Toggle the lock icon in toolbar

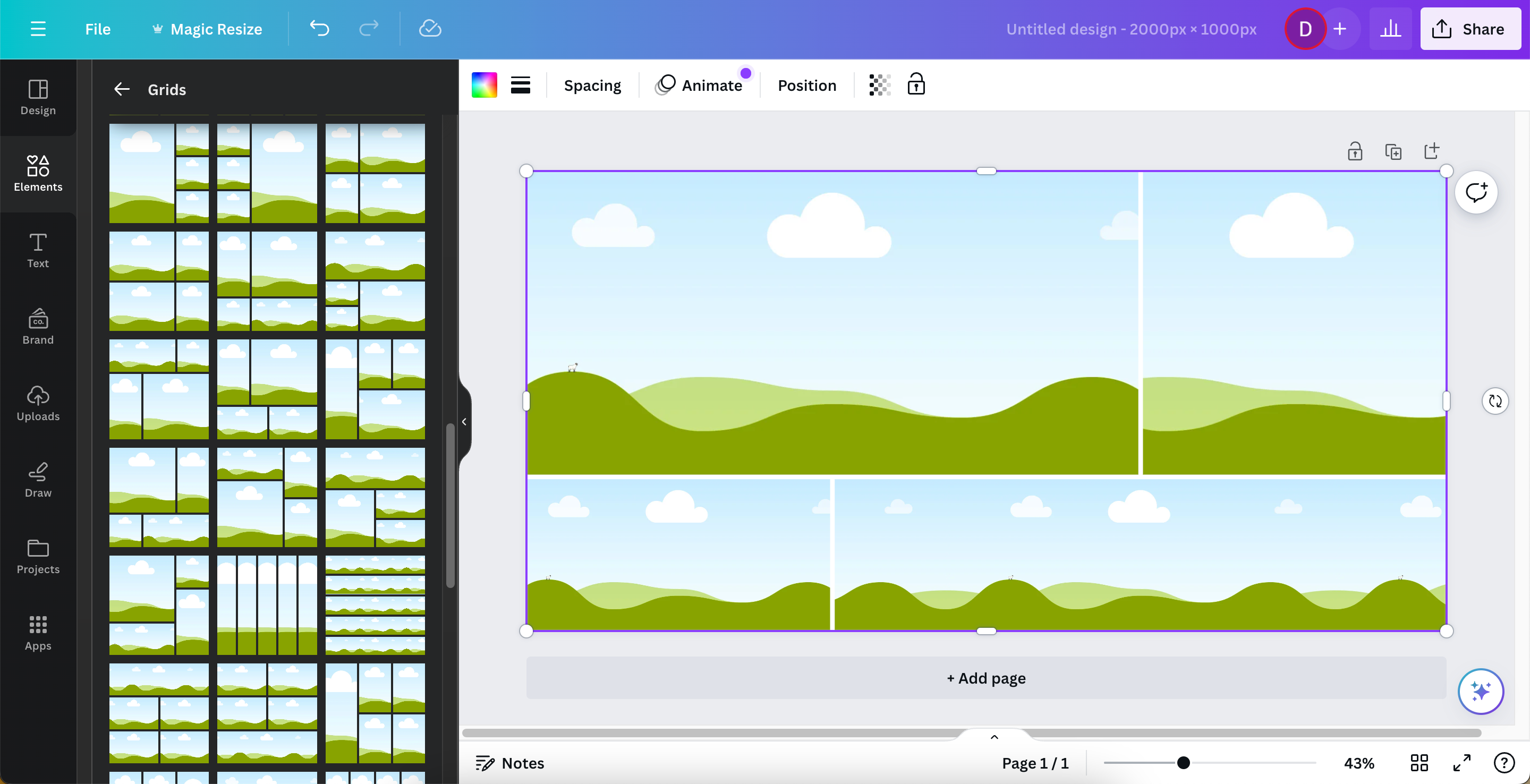(x=916, y=85)
